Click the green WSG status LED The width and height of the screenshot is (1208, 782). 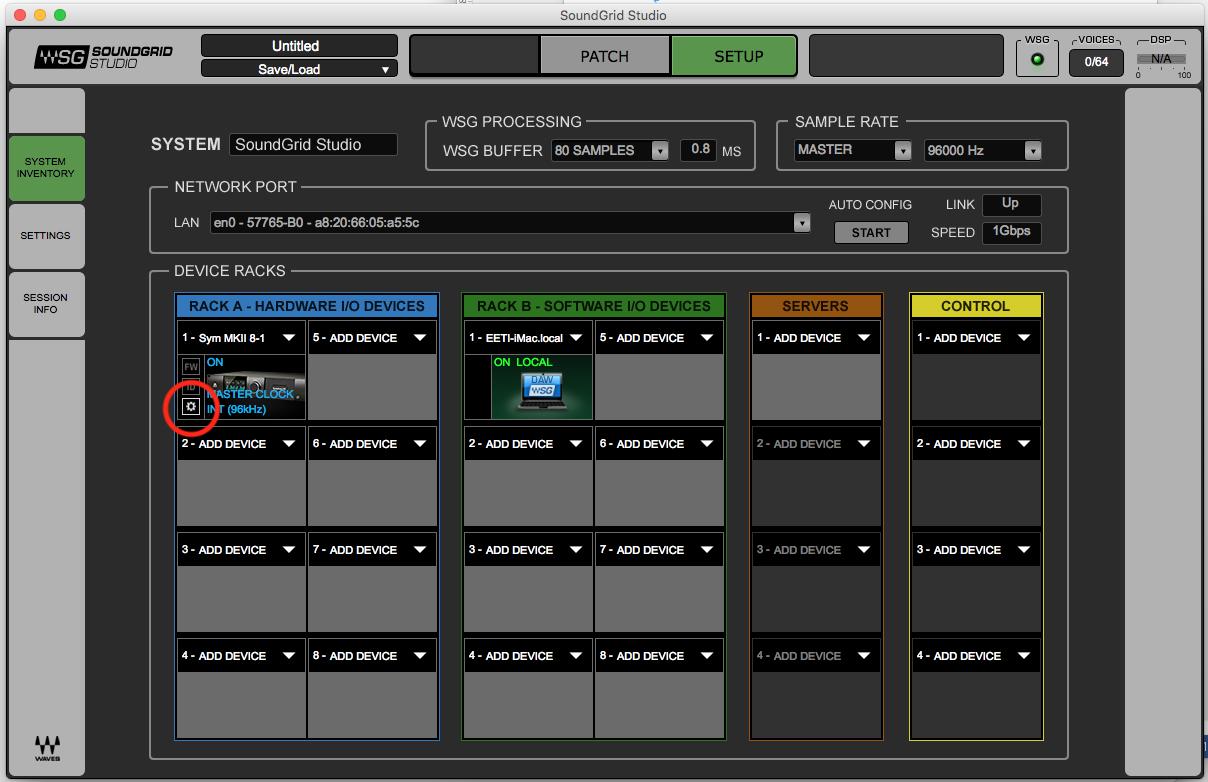(1037, 60)
